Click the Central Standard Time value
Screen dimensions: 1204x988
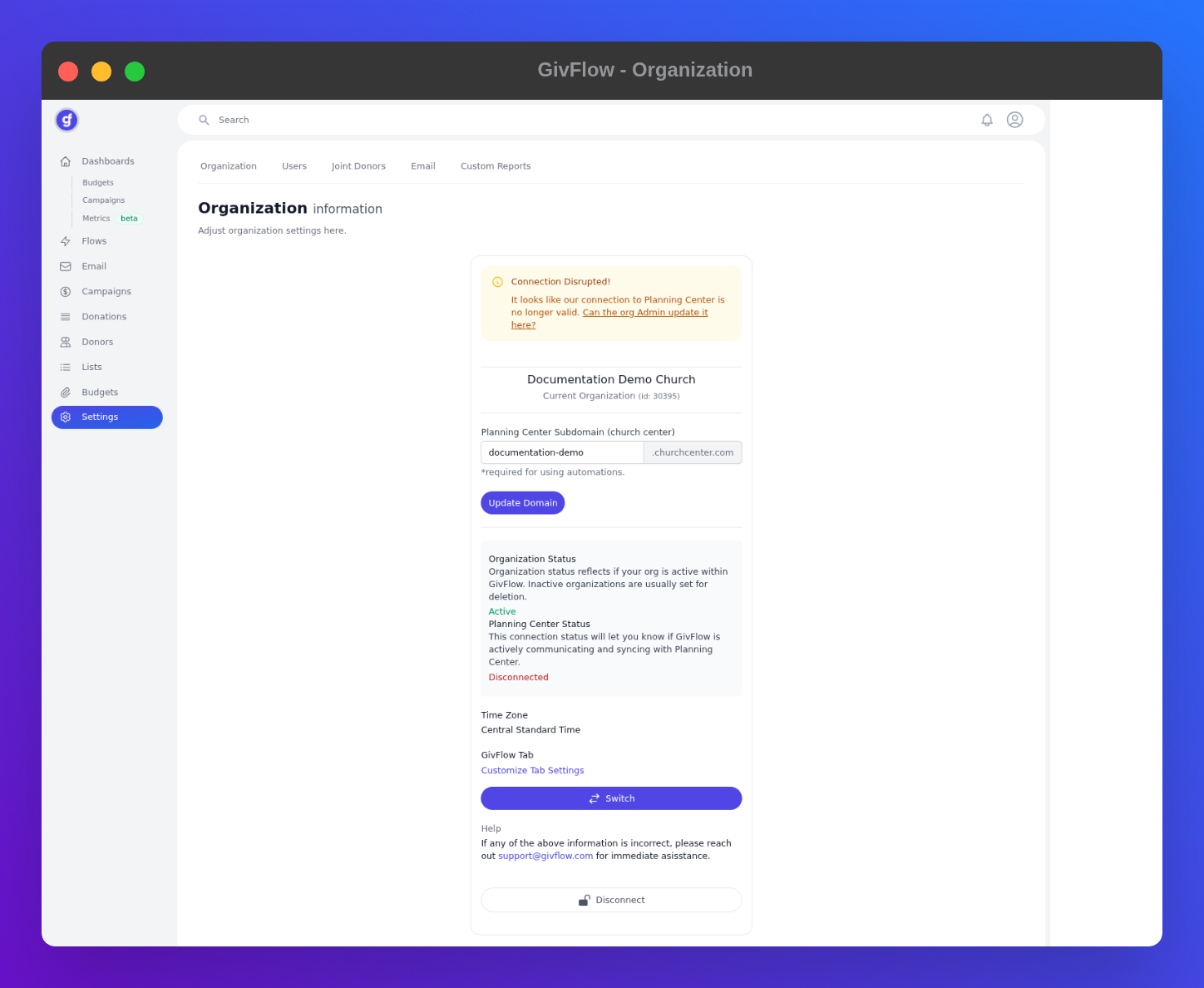pos(530,730)
